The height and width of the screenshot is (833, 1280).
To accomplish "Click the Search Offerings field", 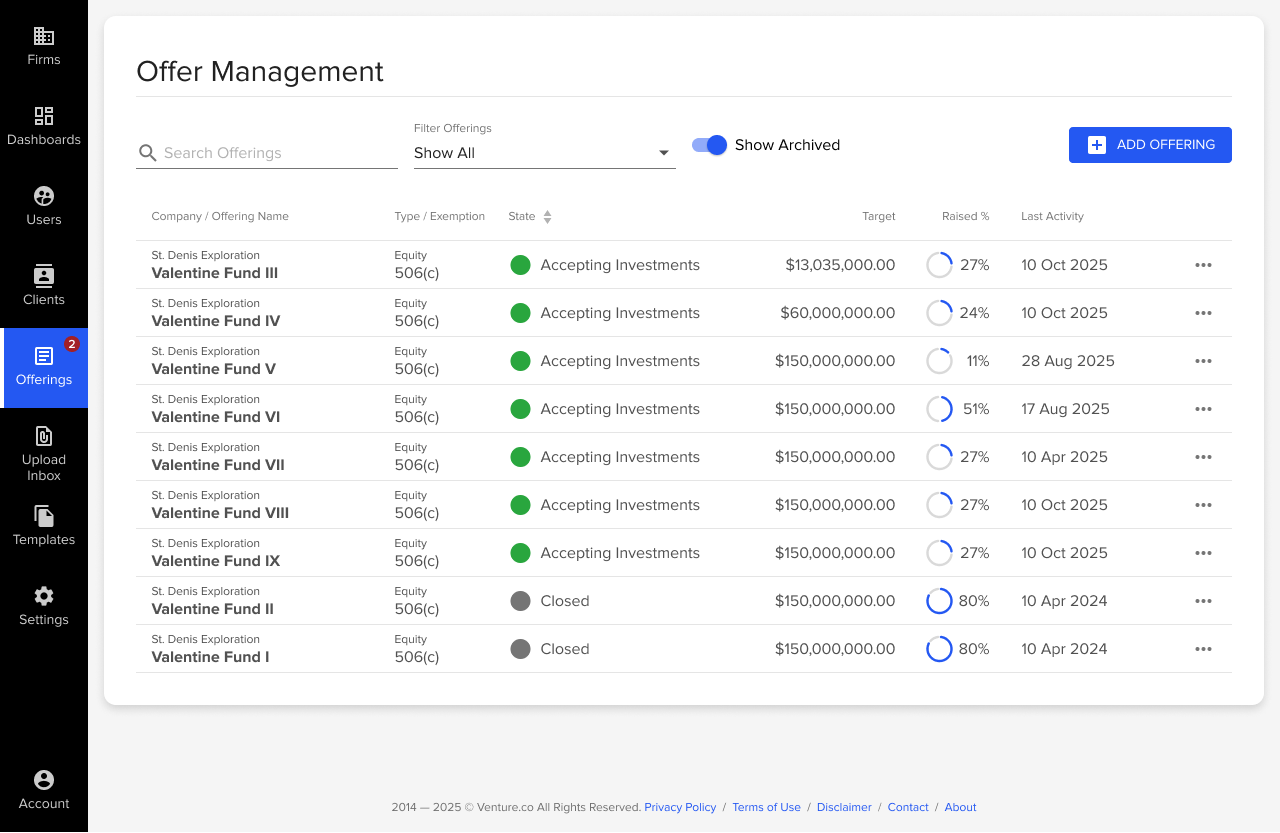I will (278, 153).
